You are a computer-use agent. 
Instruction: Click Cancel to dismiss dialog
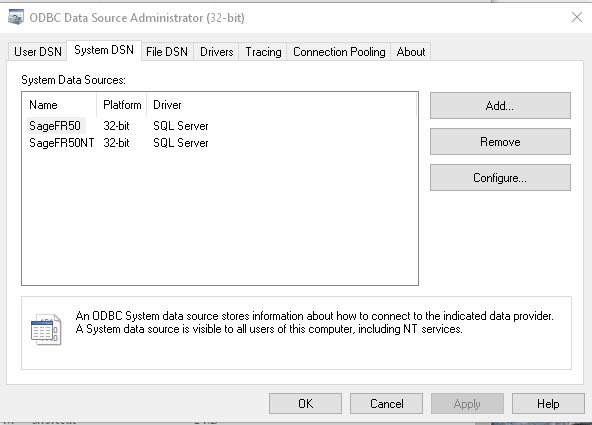click(386, 403)
